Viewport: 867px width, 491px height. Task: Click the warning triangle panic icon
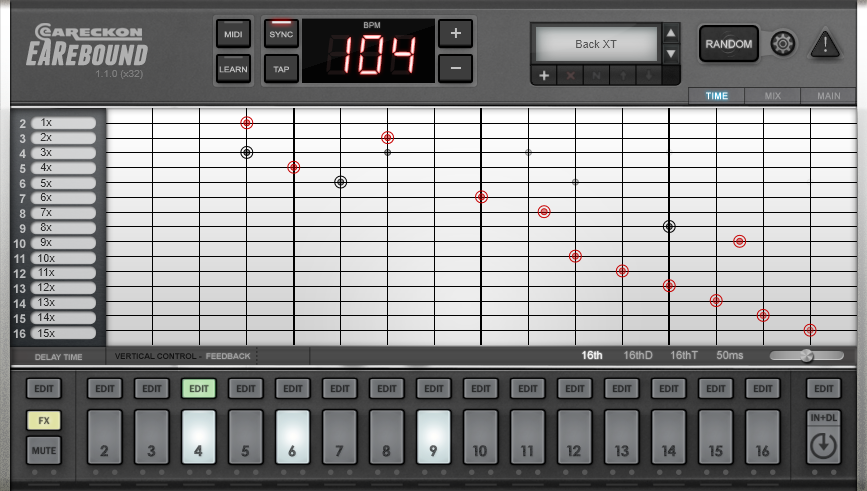pyautogui.click(x=825, y=44)
